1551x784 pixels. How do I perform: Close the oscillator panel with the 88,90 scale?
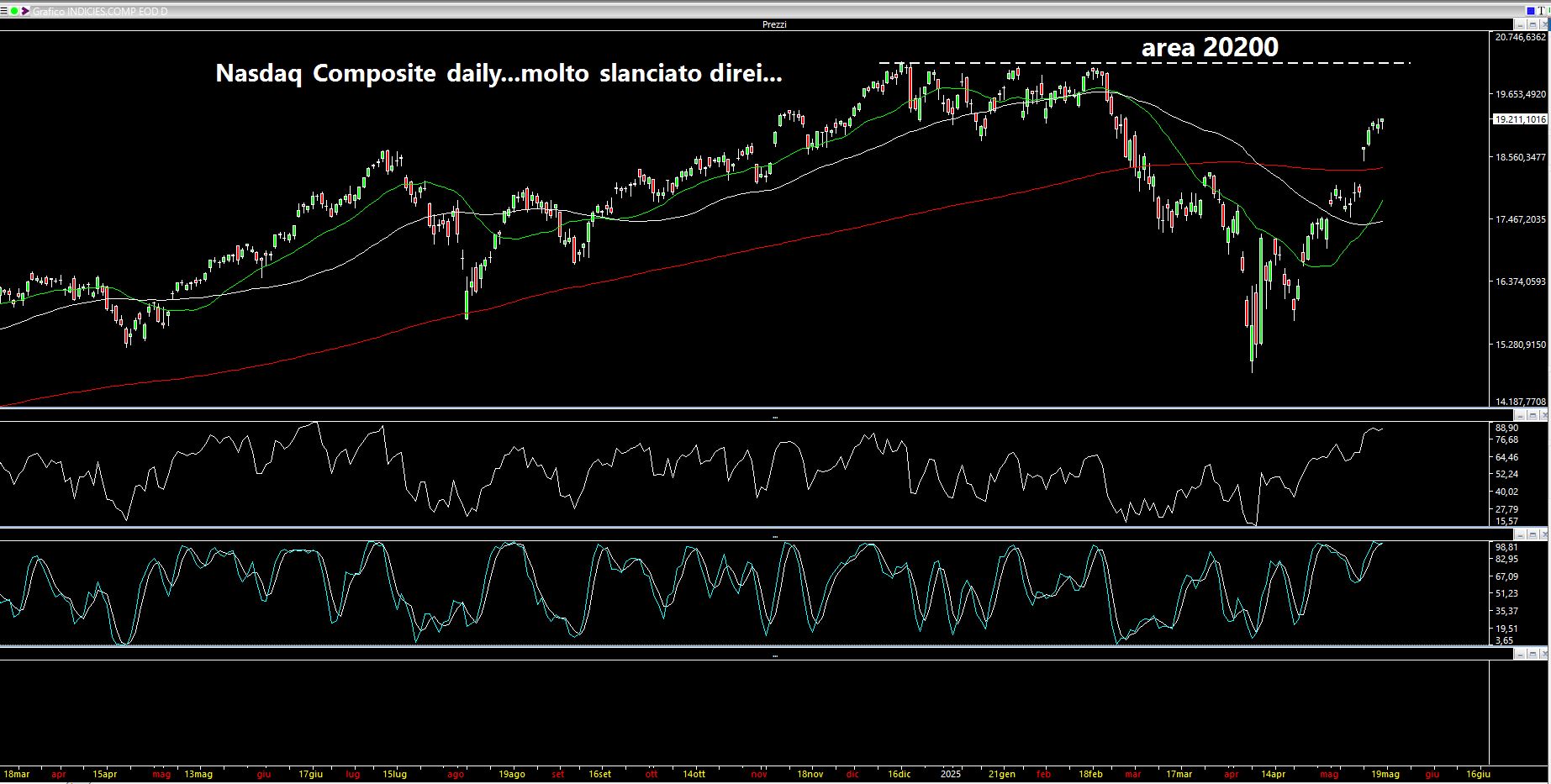pyautogui.click(x=1544, y=416)
